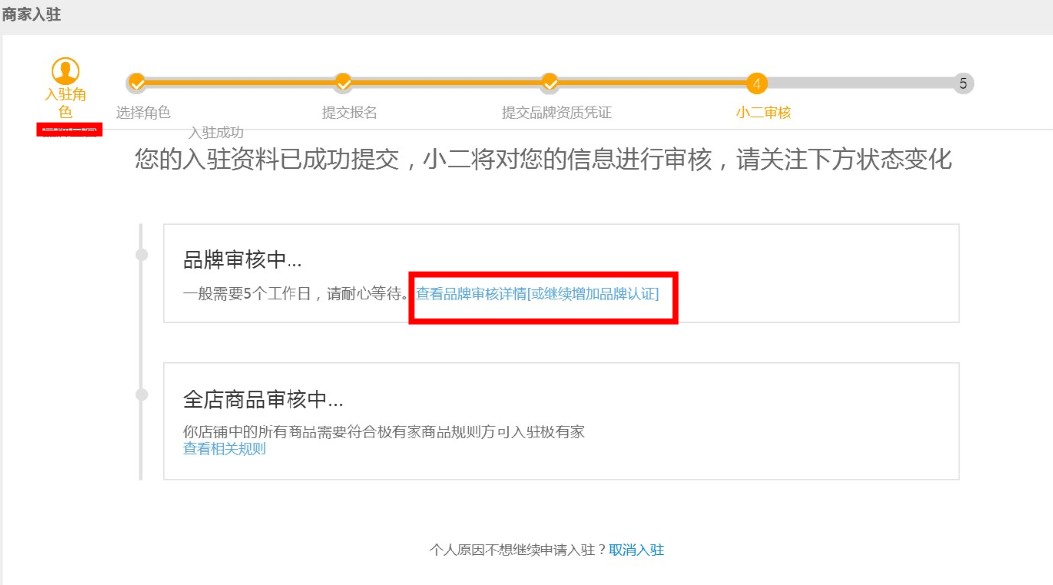This screenshot has height=585, width=1053.
Task: Click the 全店商品审核中... heading
Action: [x=263, y=400]
